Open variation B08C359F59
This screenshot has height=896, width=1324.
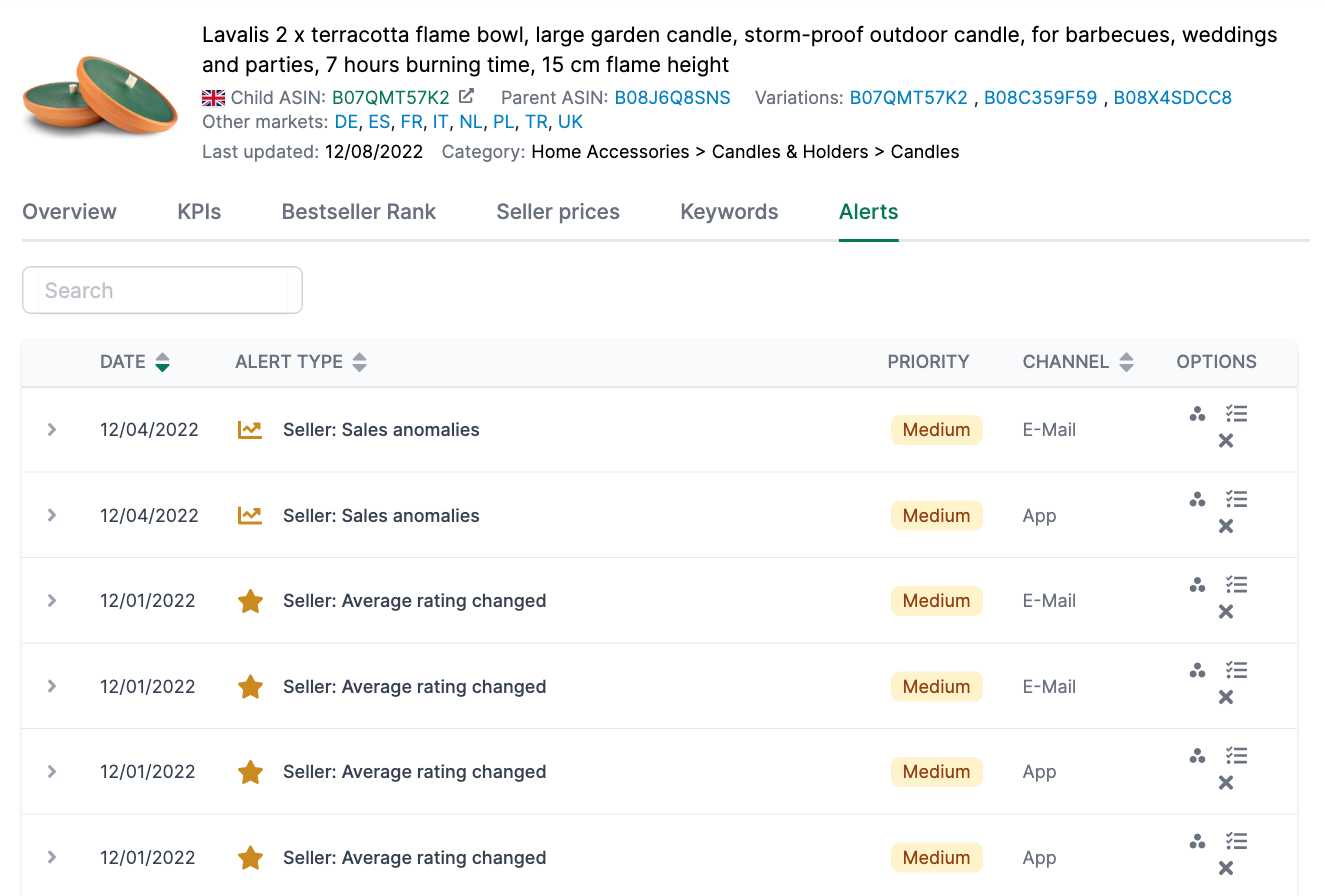1040,98
